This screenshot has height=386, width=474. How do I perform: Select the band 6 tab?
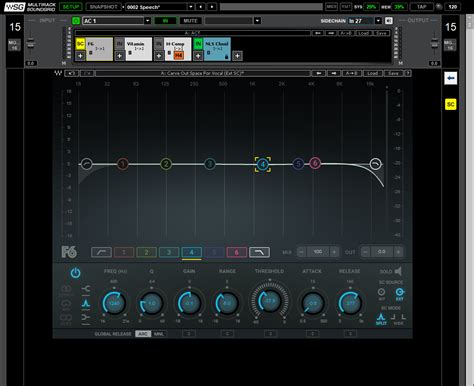pyautogui.click(x=237, y=252)
